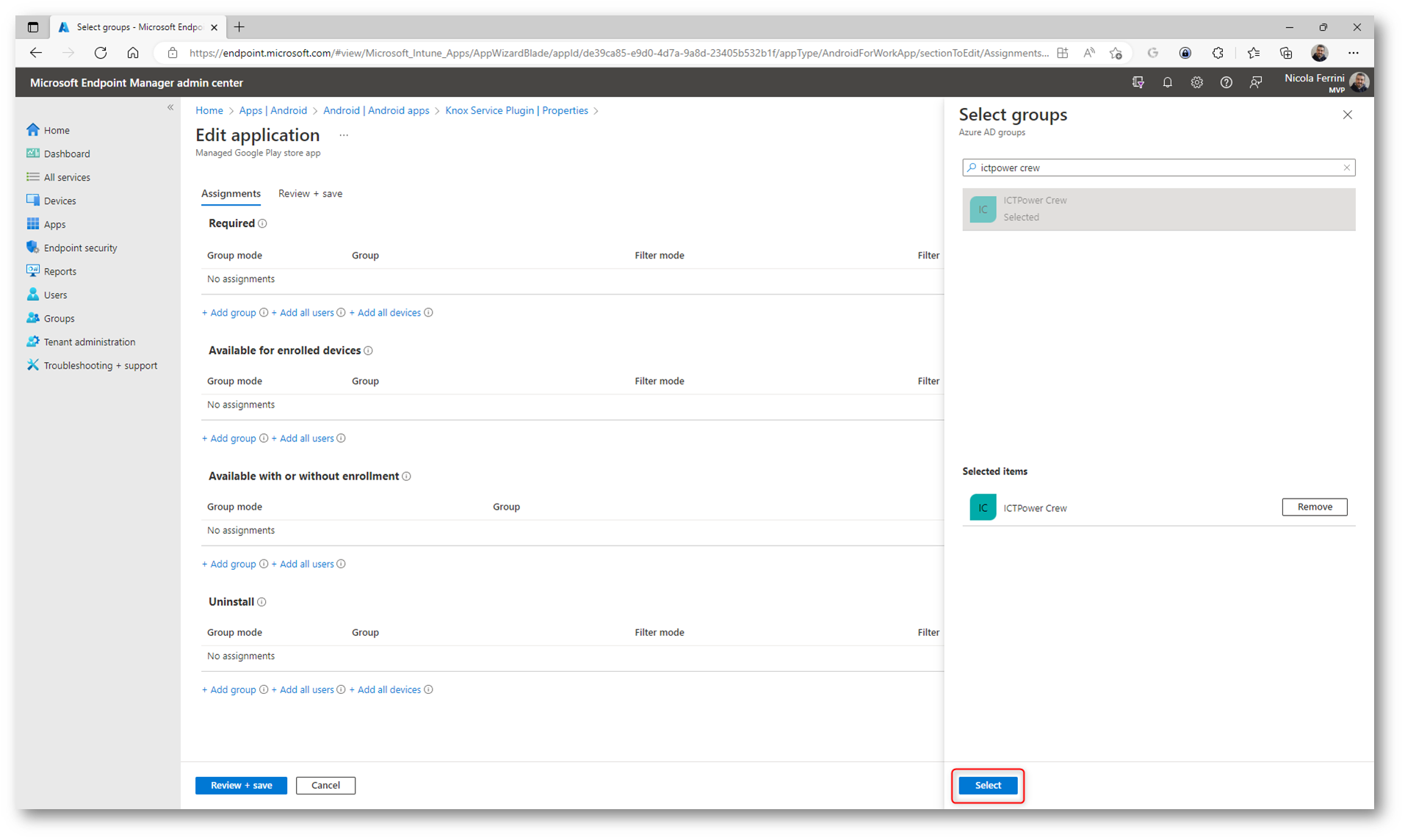The image size is (1405, 840).
Task: Add all devices under Uninstall section
Action: [385, 689]
